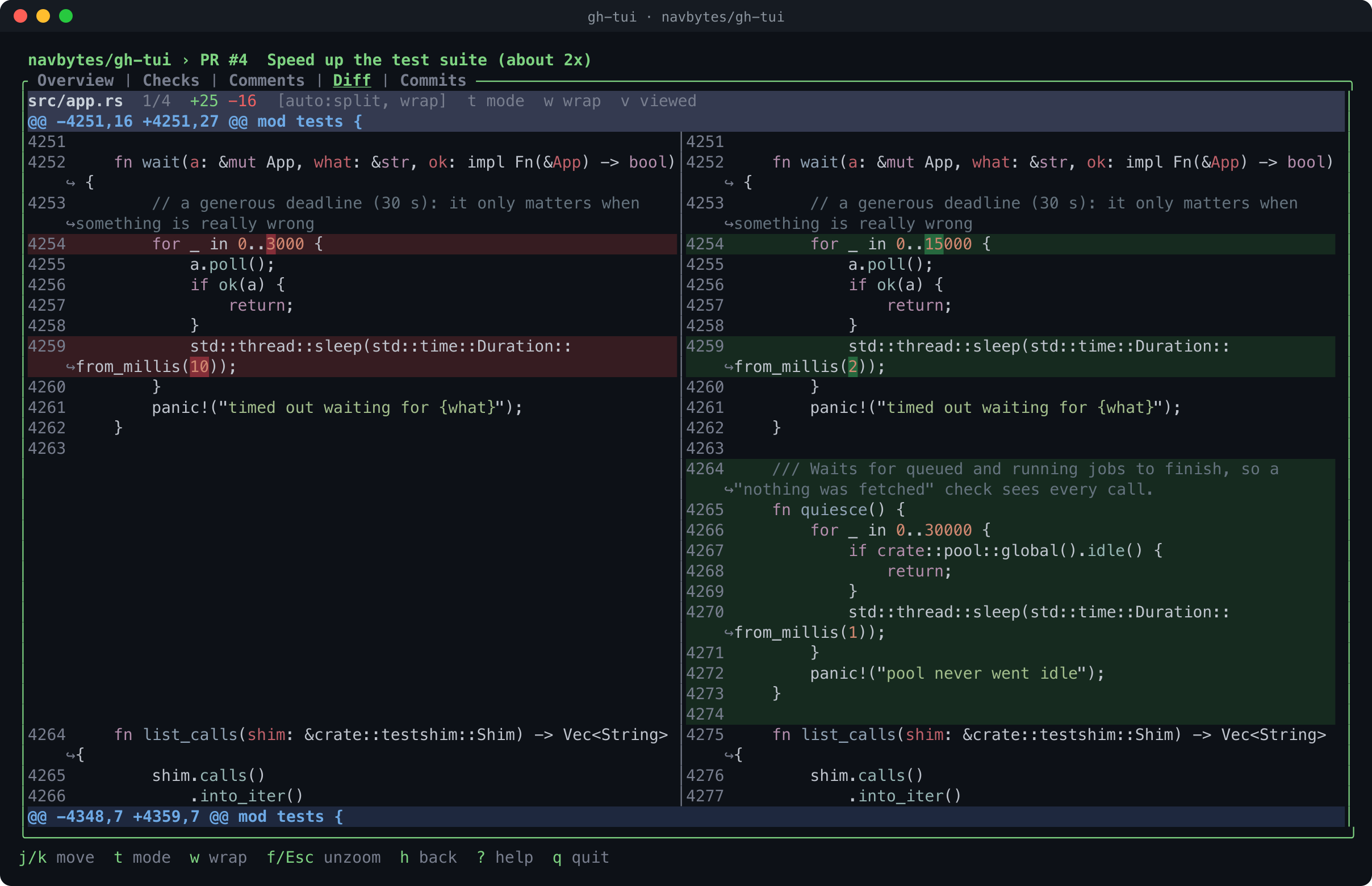Click the highlighted '10' in from_millis on left
Viewport: 1372px width, 886px height.
199,366
